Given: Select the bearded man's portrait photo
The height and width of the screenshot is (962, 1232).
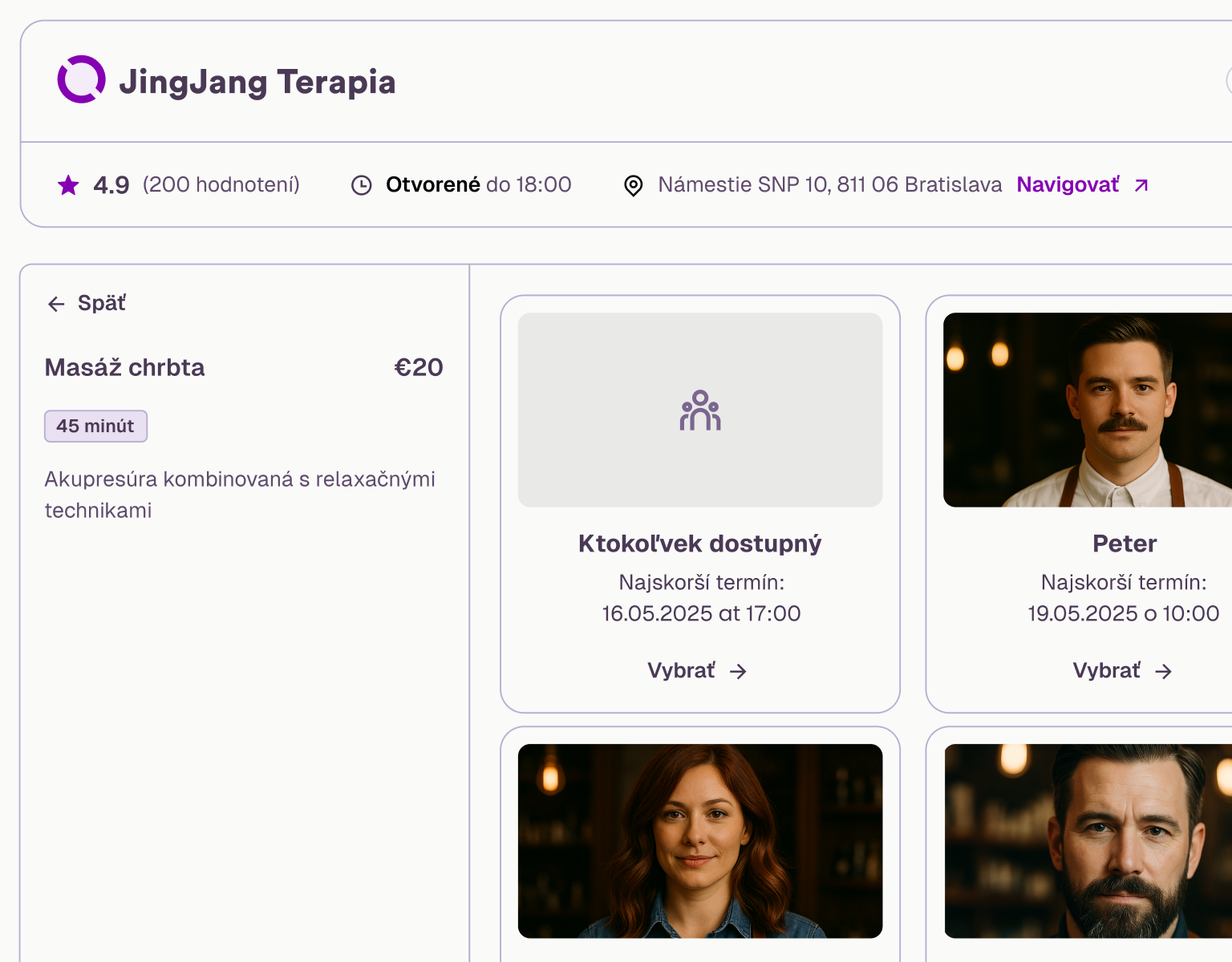Looking at the screenshot, I should [1088, 841].
